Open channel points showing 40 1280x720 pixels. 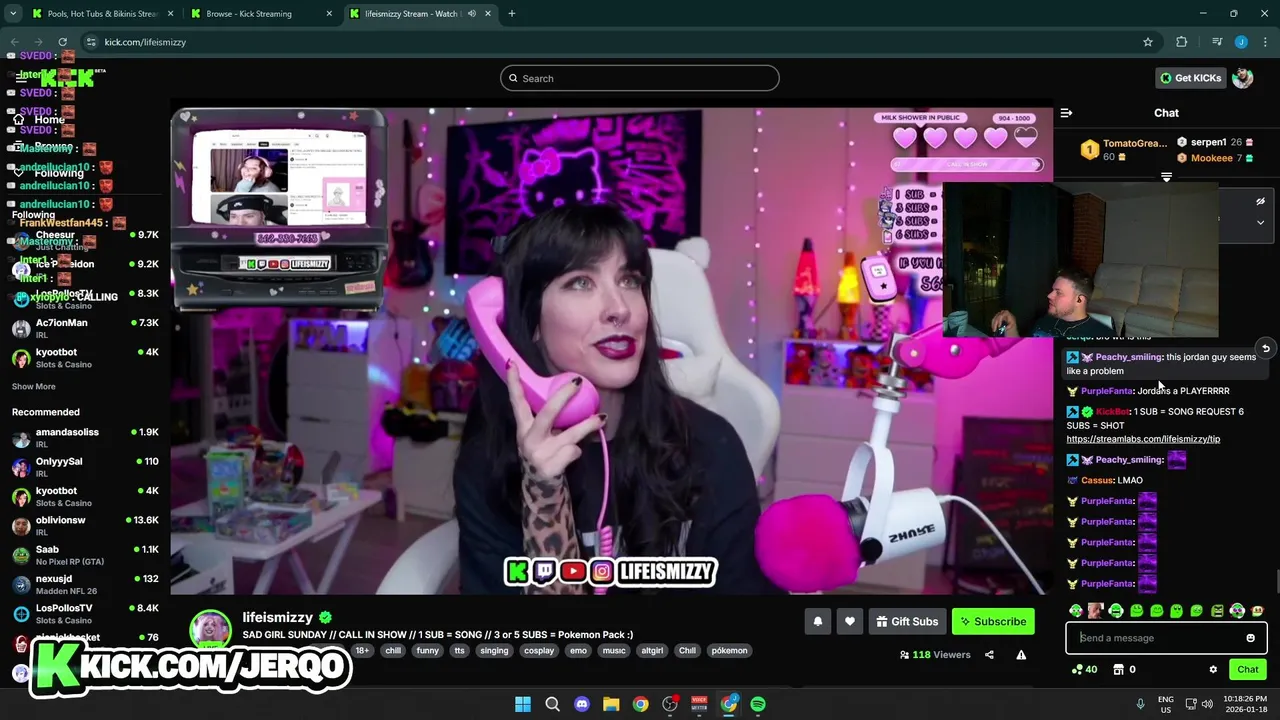pyautogui.click(x=1084, y=670)
